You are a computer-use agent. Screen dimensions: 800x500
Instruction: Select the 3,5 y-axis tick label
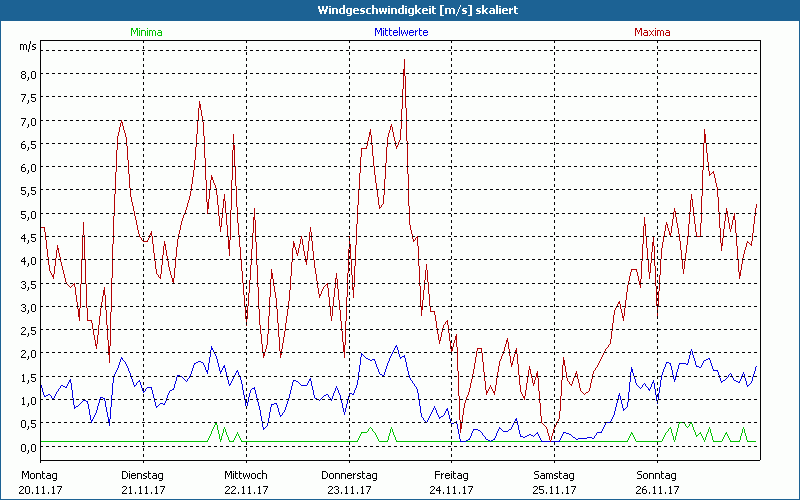pos(27,284)
